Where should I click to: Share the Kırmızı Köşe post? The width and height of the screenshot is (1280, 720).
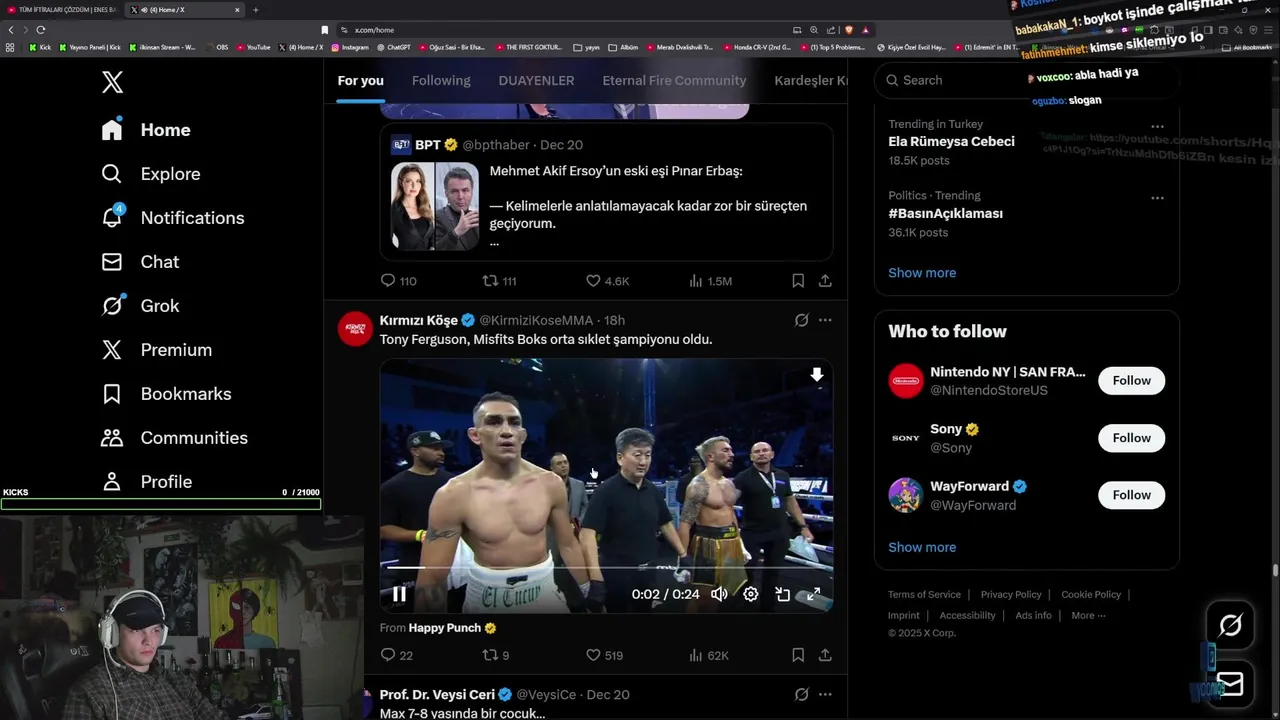[x=825, y=655]
